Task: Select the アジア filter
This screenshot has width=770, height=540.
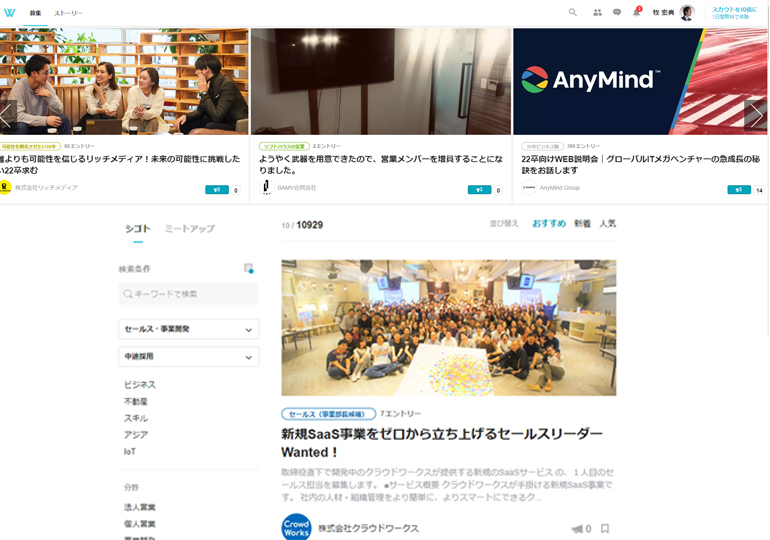Action: click(136, 435)
